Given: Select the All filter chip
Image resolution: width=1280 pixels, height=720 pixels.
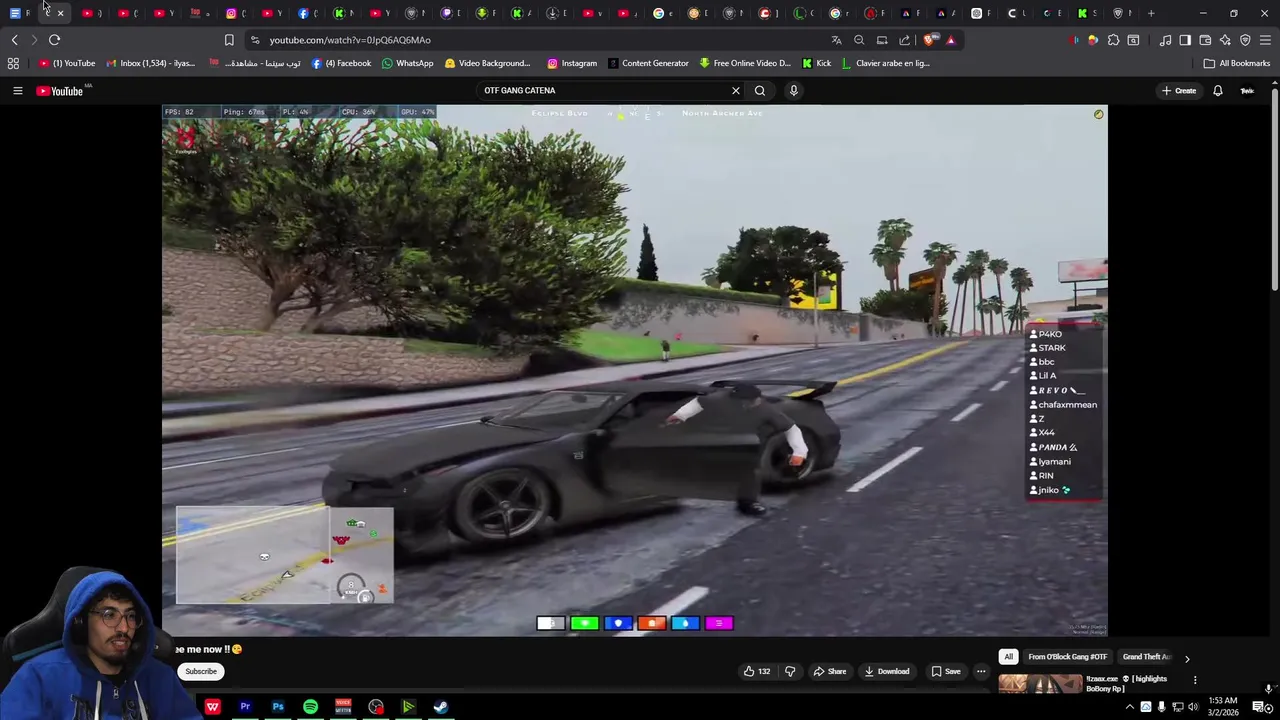Looking at the screenshot, I should (x=1008, y=657).
